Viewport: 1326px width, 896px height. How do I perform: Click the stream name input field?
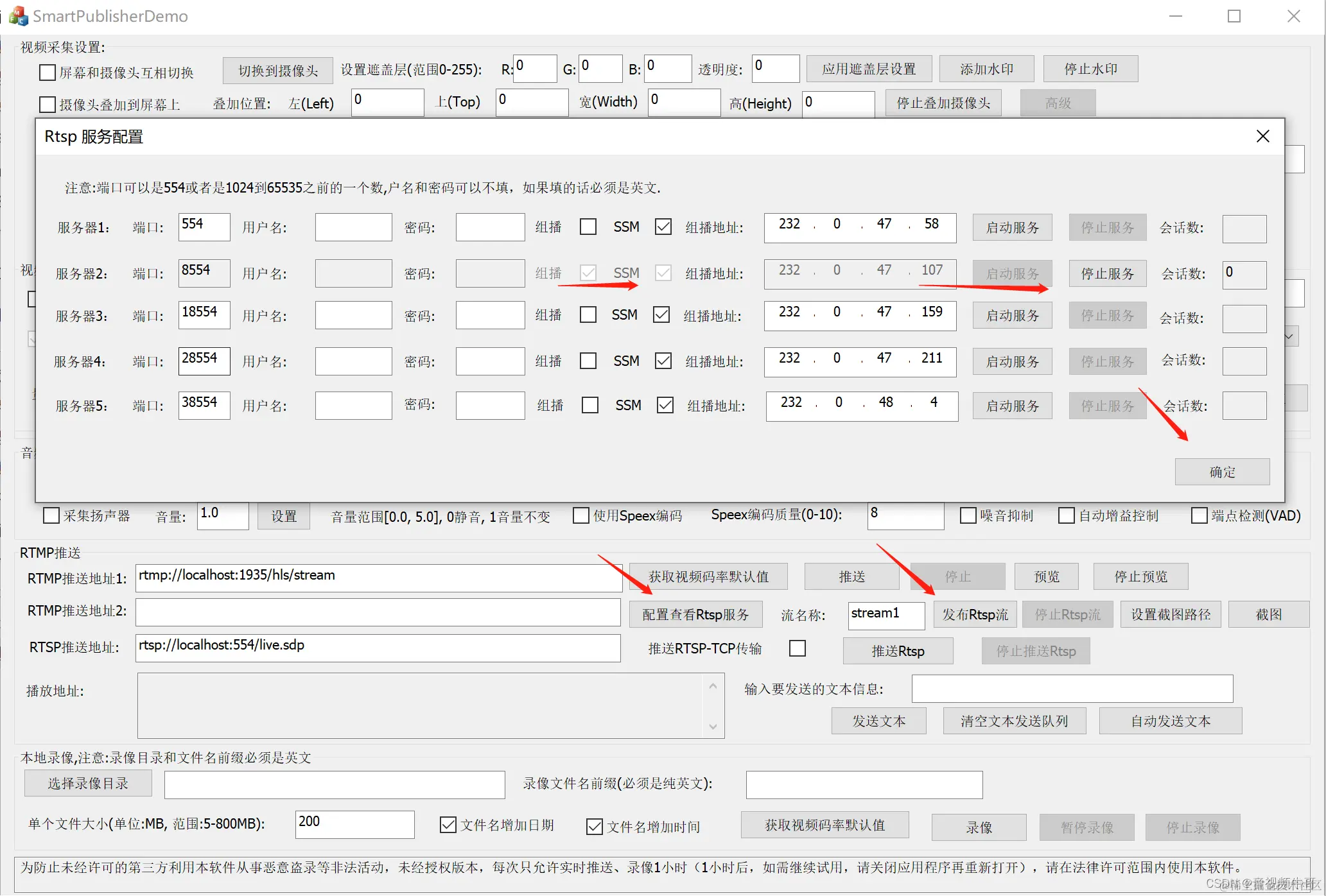[x=885, y=615]
